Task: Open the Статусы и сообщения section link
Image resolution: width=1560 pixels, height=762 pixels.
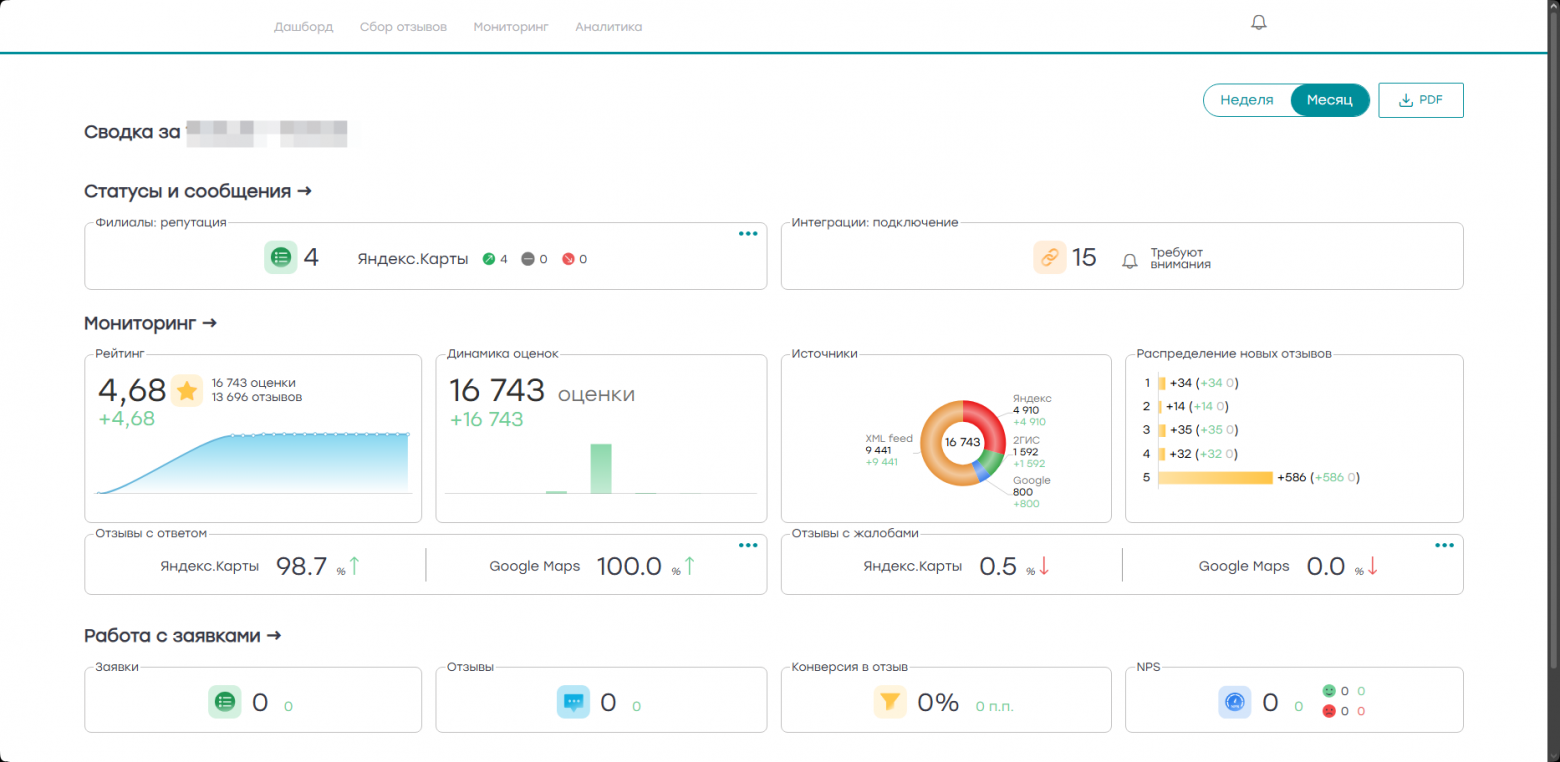Action: pos(198,191)
